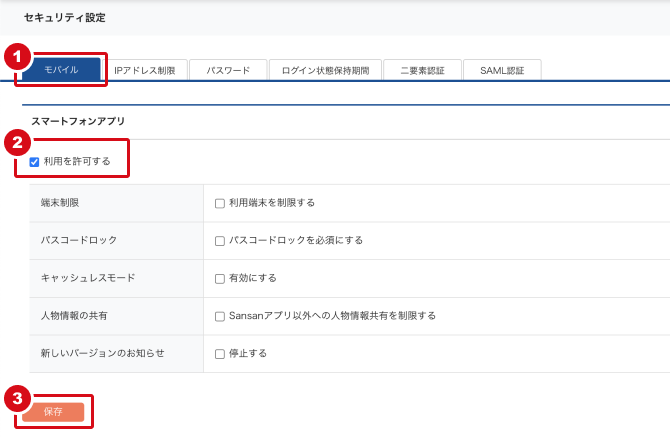Uncheck the 利用を許可する checkbox
Viewport: 670px width, 437px height.
[35, 161]
